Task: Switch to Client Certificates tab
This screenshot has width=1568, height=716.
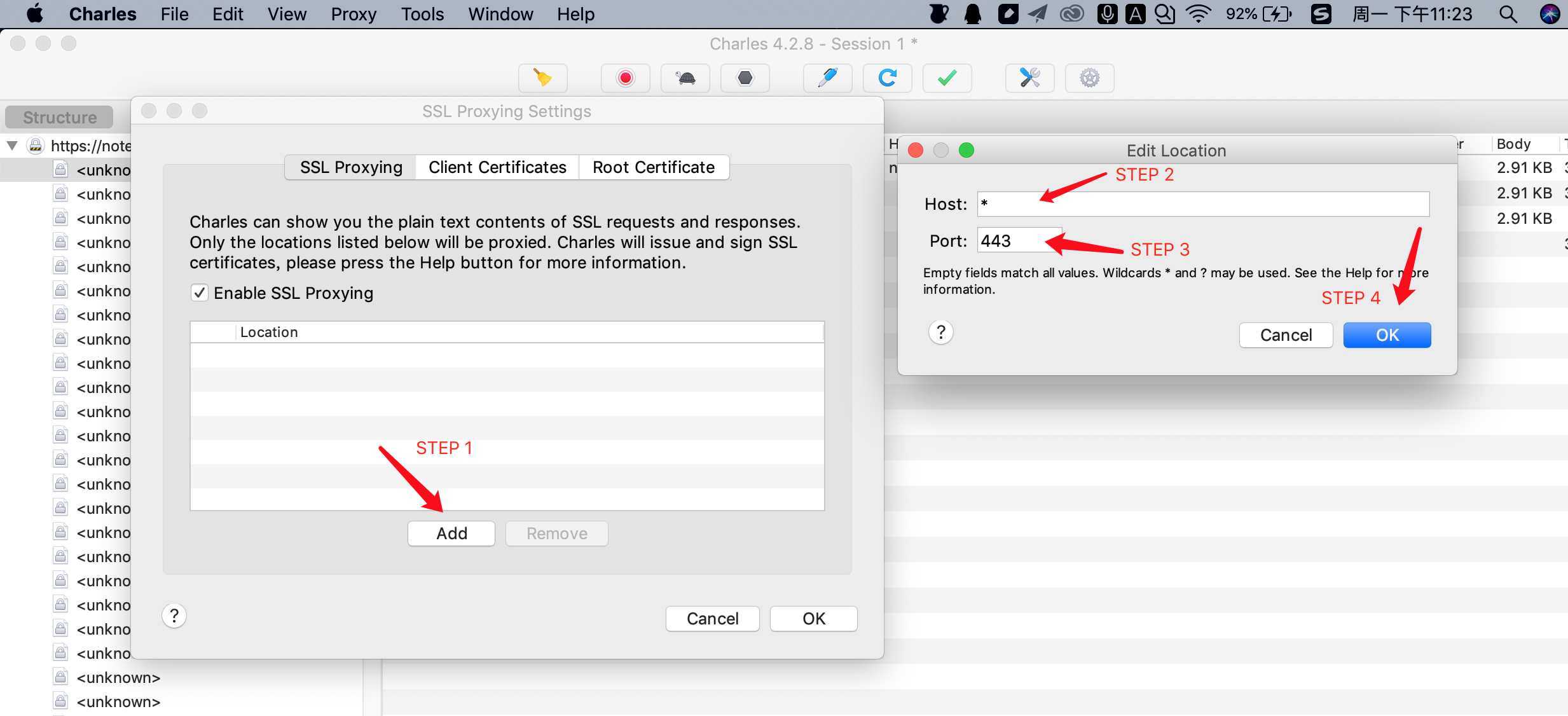Action: tap(497, 167)
